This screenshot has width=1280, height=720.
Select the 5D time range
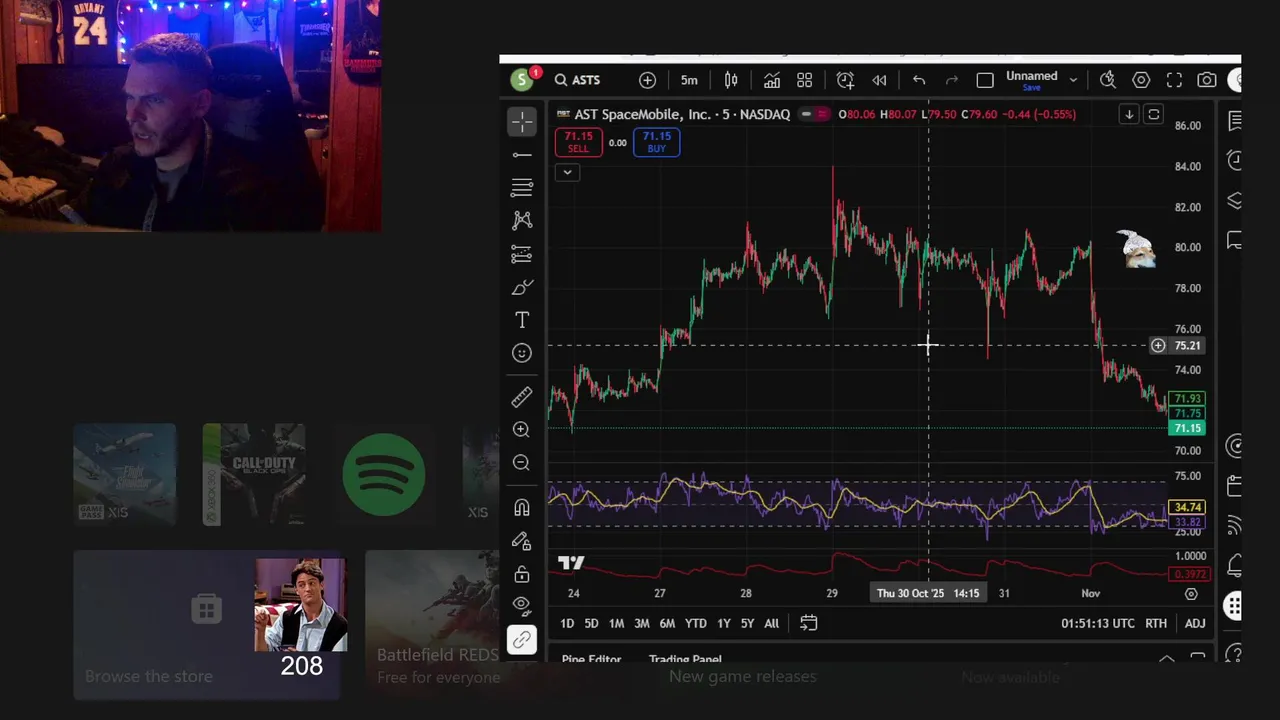[591, 624]
